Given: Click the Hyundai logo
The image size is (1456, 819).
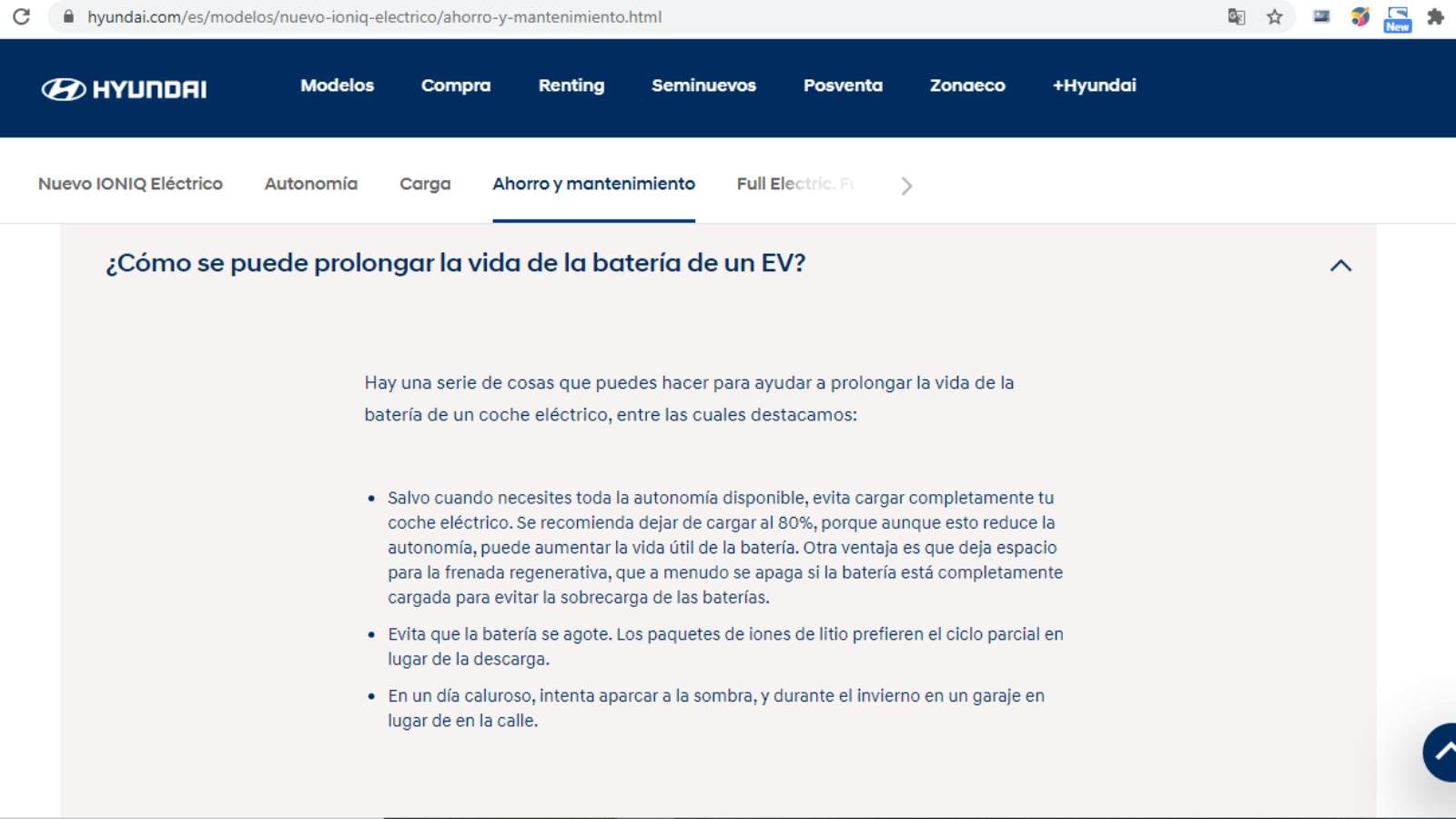Looking at the screenshot, I should [124, 88].
